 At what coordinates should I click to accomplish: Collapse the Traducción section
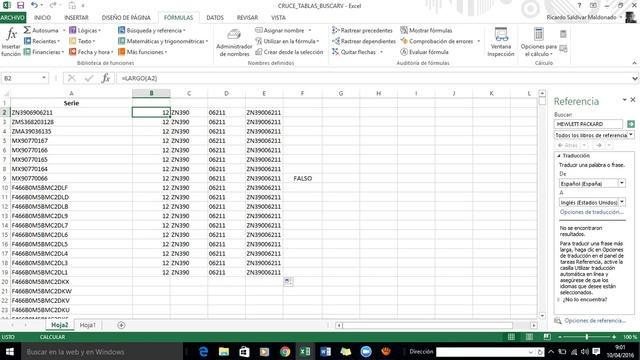click(x=559, y=156)
